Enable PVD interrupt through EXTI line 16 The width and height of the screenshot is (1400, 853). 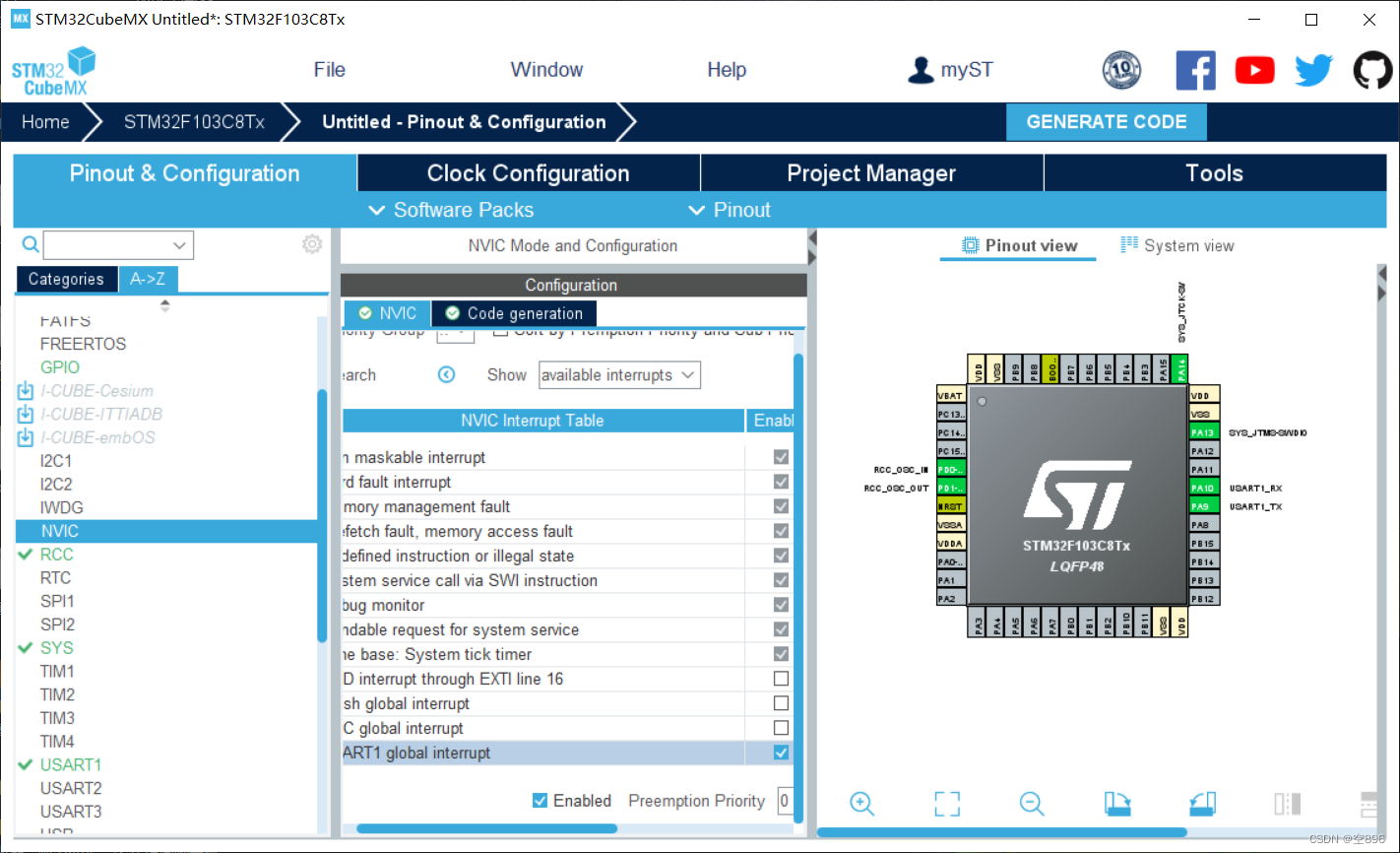(x=781, y=679)
